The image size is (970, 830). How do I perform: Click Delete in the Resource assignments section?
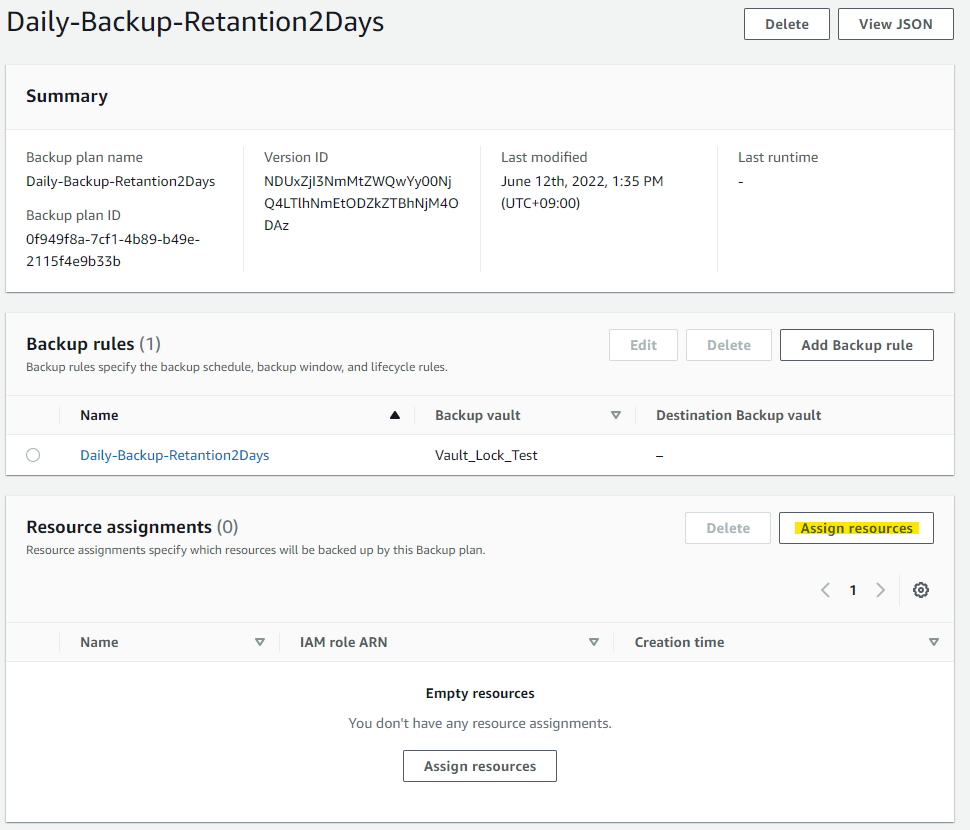tap(728, 527)
